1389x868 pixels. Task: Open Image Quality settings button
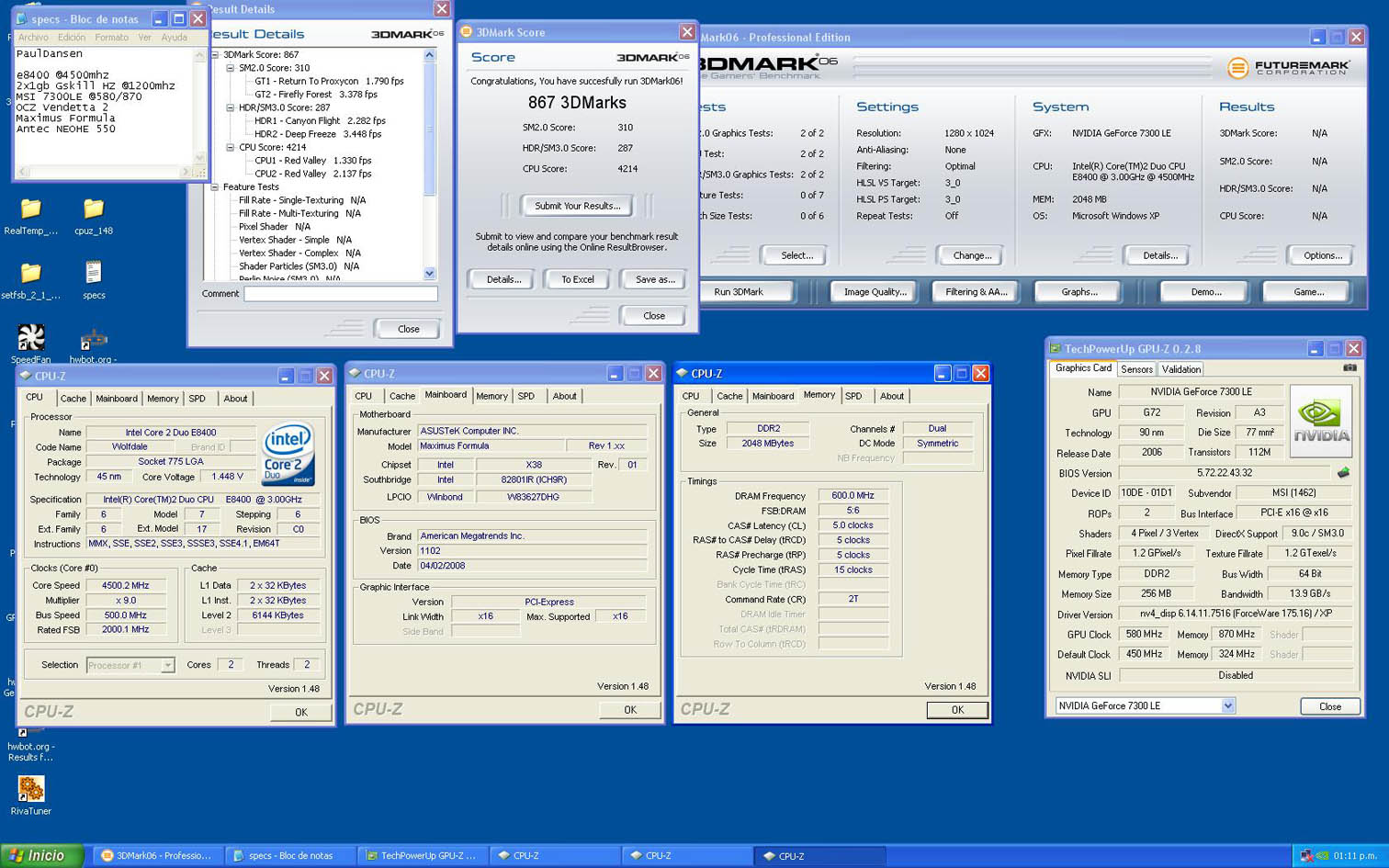[875, 292]
